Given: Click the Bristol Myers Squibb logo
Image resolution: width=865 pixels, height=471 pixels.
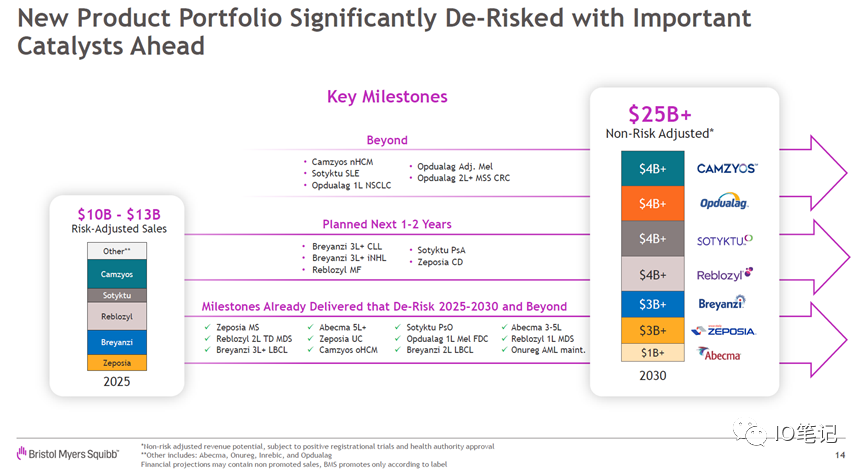Looking at the screenshot, I should [67, 454].
